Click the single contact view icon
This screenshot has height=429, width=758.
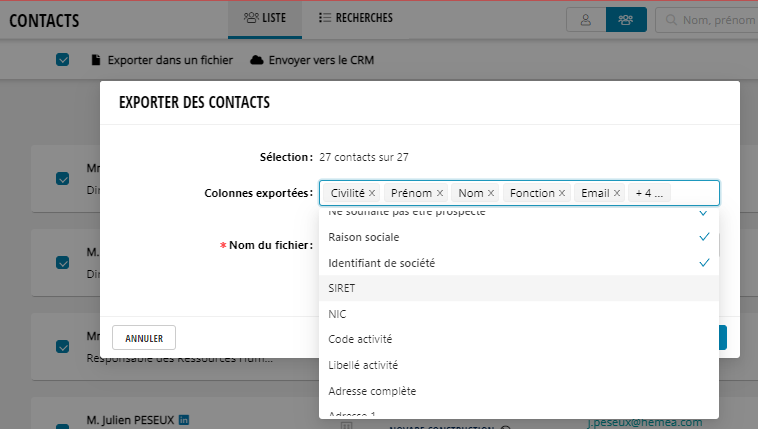coord(586,20)
